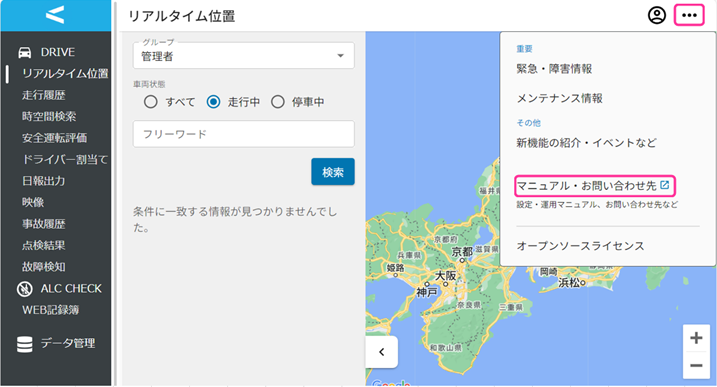The image size is (717, 387).
Task: Go to WEB記録簿 in sidebar
Action: [50, 310]
